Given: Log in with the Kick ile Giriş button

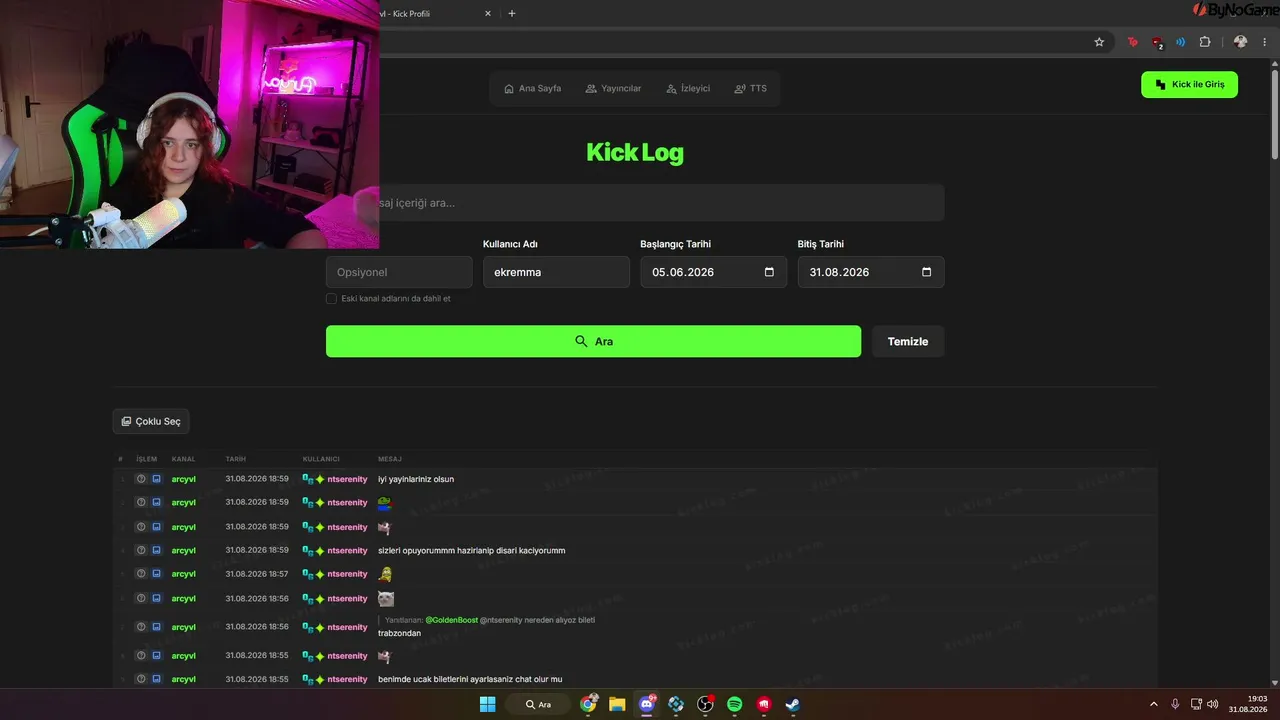Looking at the screenshot, I should (1189, 85).
